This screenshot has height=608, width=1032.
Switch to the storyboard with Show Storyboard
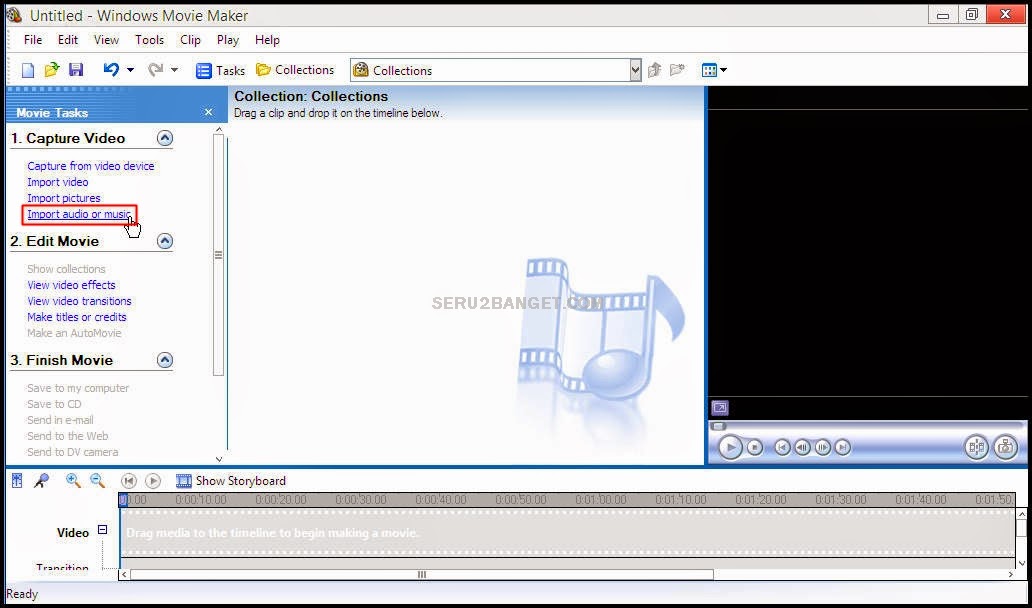tap(231, 481)
